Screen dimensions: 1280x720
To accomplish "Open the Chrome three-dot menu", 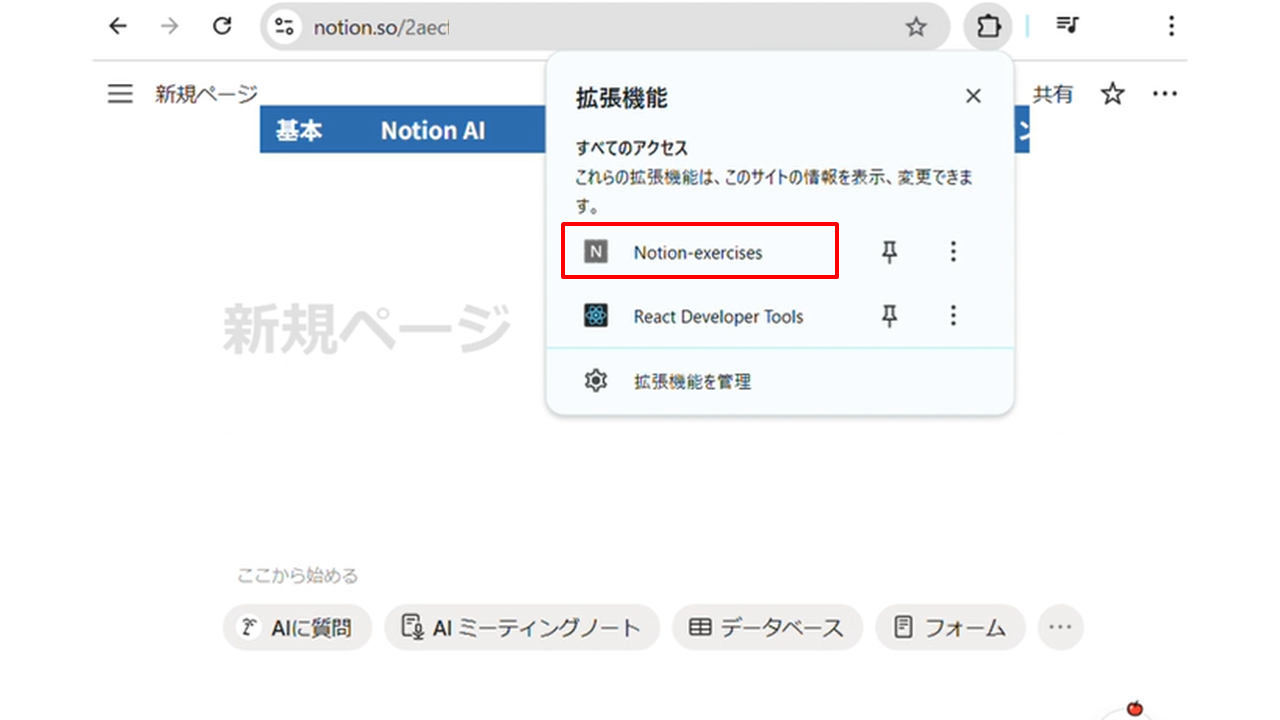I will tap(1172, 26).
